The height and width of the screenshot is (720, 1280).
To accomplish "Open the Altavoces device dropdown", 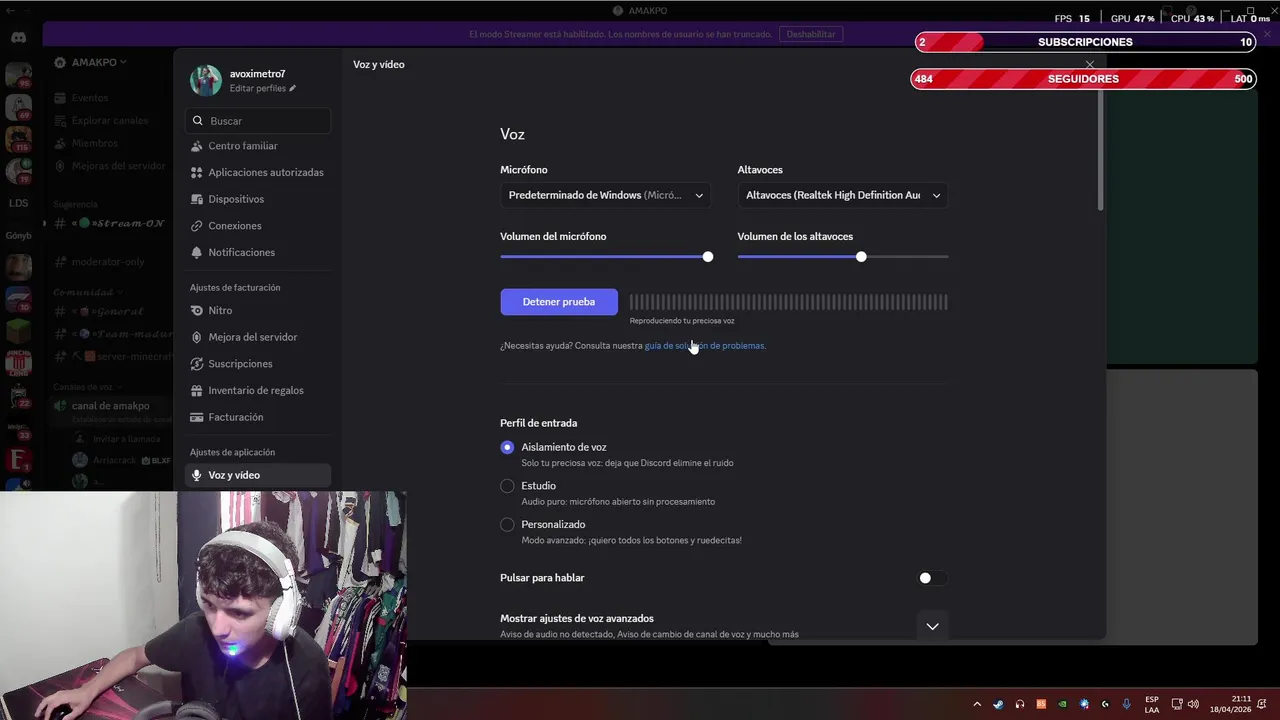I will point(843,195).
